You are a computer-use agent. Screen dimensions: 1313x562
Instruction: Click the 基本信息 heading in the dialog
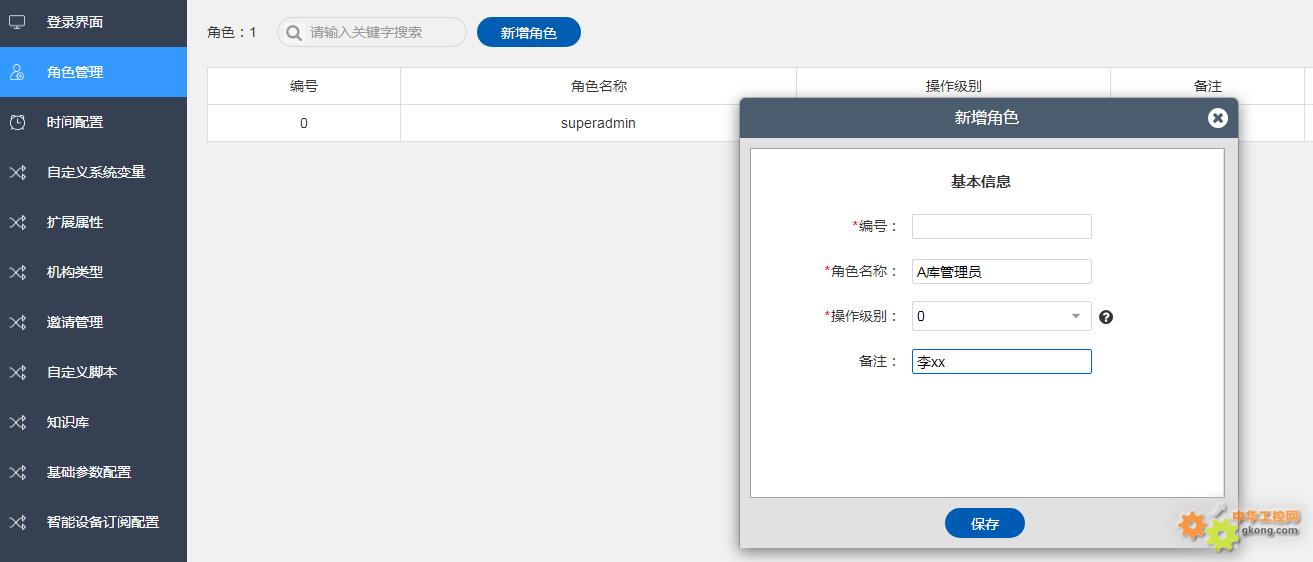click(980, 181)
